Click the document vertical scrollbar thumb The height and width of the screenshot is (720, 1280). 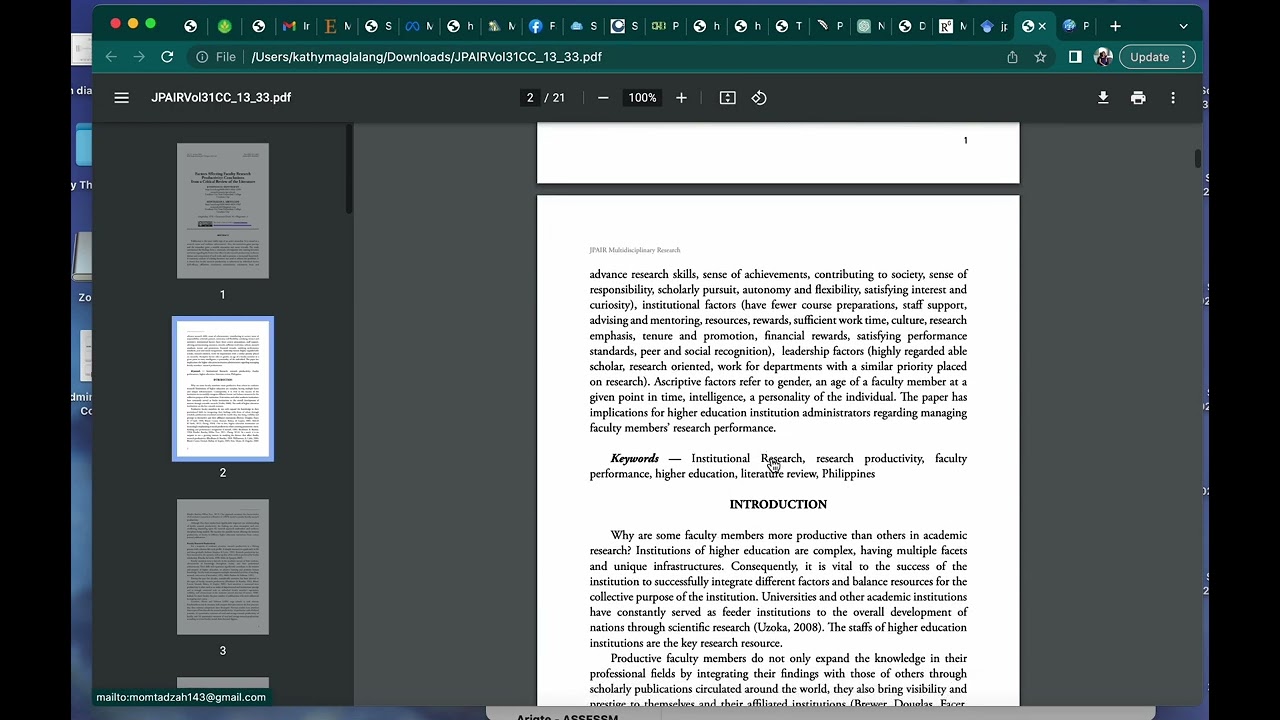click(x=1197, y=159)
